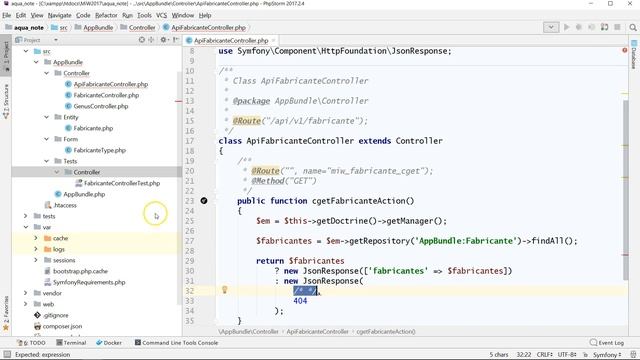This screenshot has height=360, width=640.
Task: Open the Favorites side tool window
Action: (x=6, y=313)
